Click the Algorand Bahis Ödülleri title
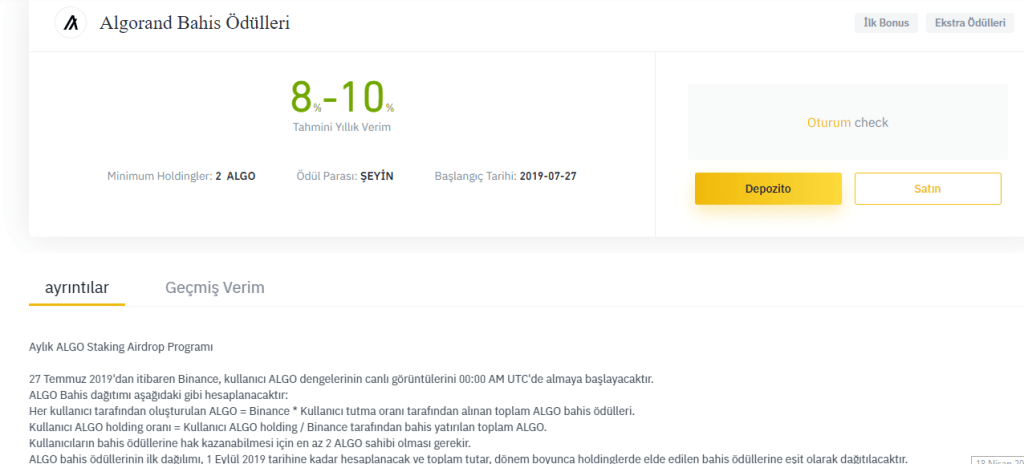 (195, 23)
